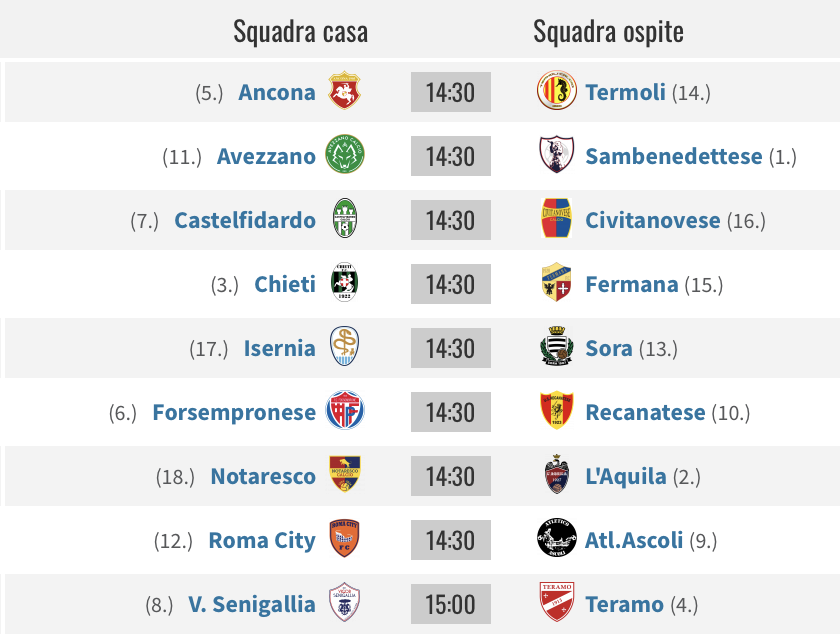Click the Chieti club badge

(x=344, y=282)
